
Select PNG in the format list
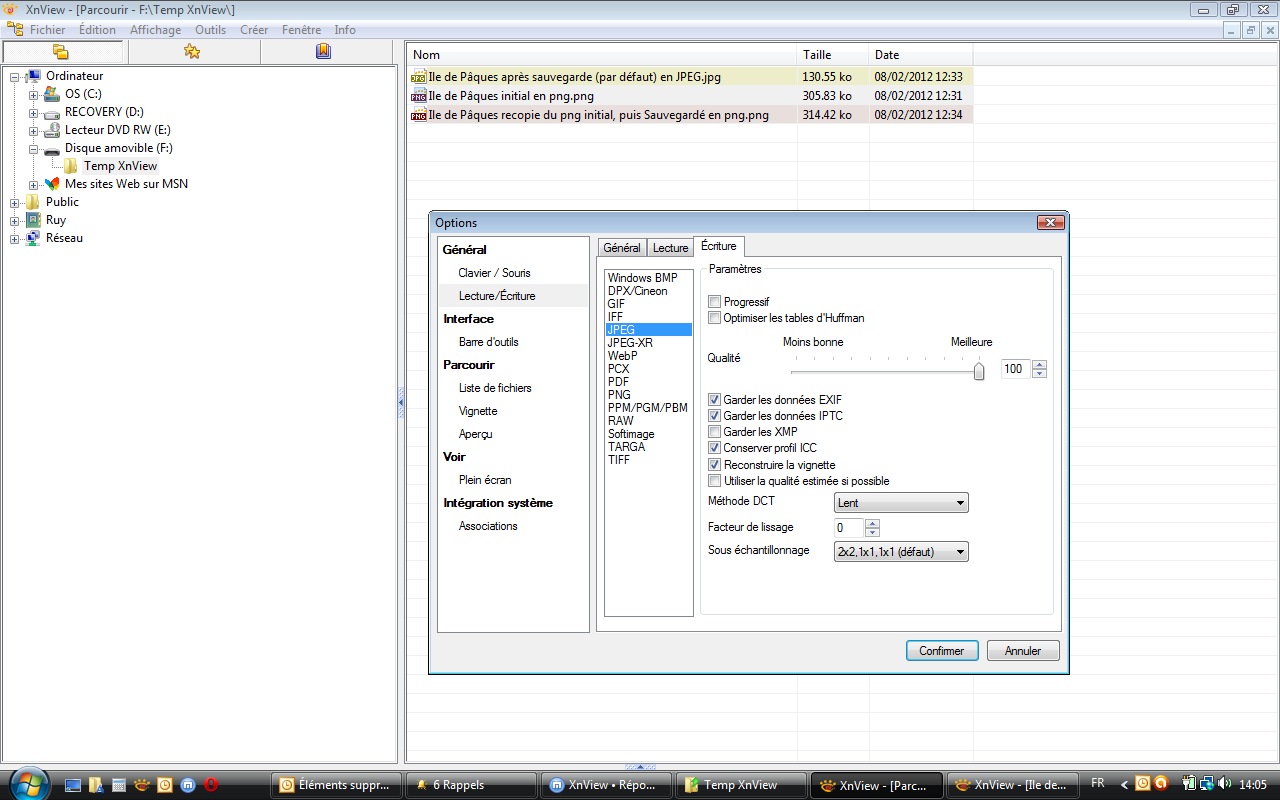619,395
